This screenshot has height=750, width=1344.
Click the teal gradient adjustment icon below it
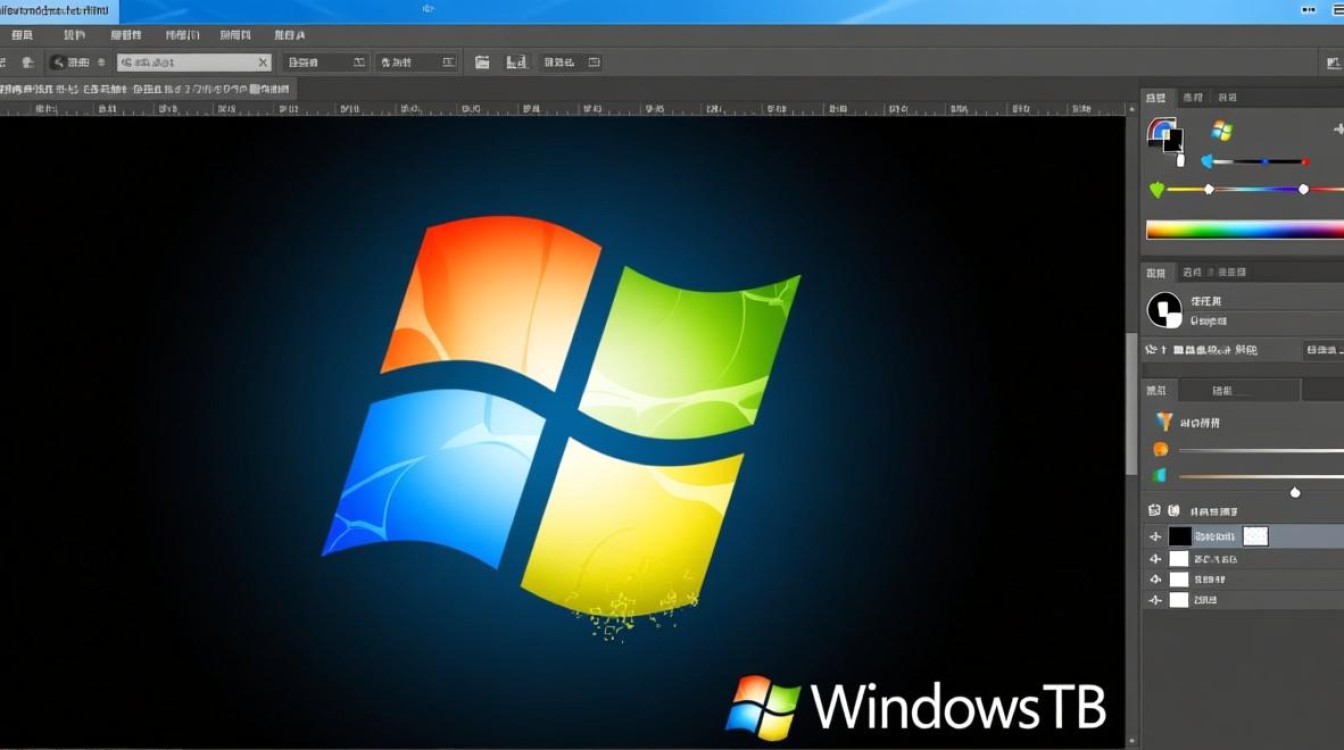(x=1158, y=476)
